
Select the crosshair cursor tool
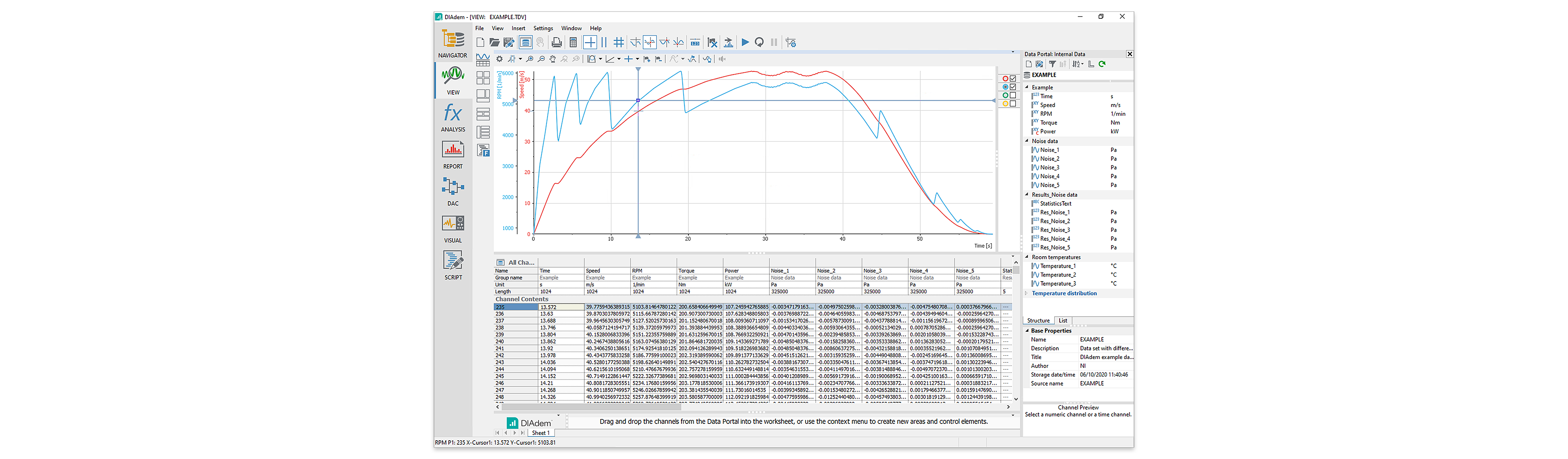click(590, 42)
